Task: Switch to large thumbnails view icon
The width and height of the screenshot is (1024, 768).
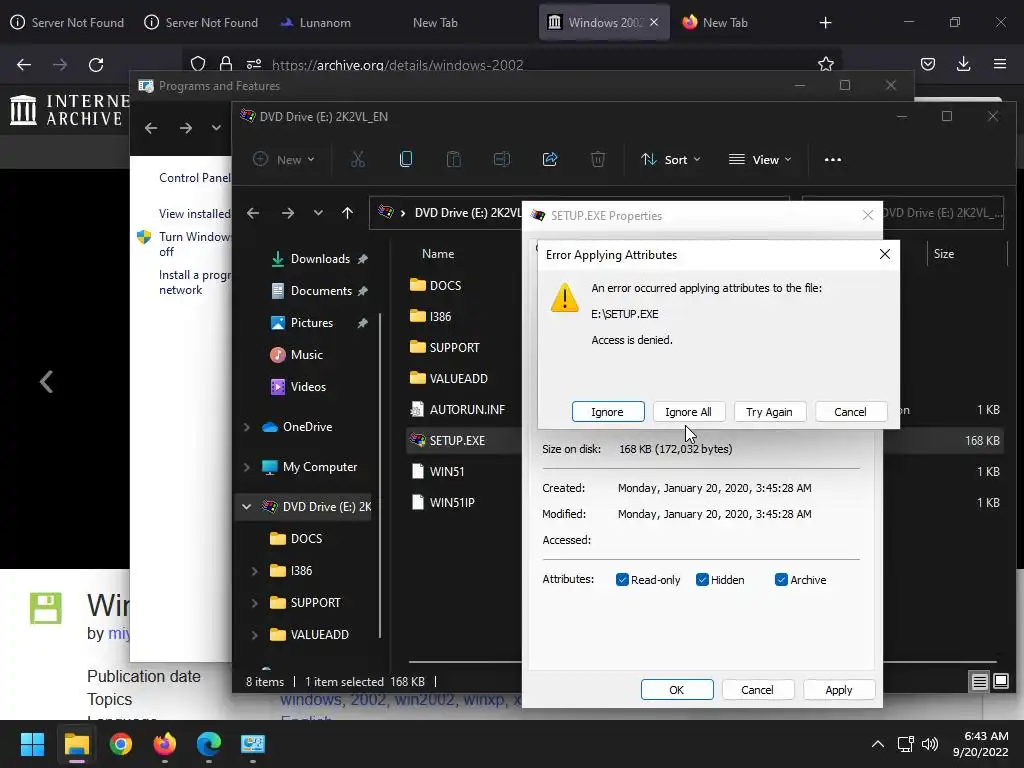Action: 1000,682
